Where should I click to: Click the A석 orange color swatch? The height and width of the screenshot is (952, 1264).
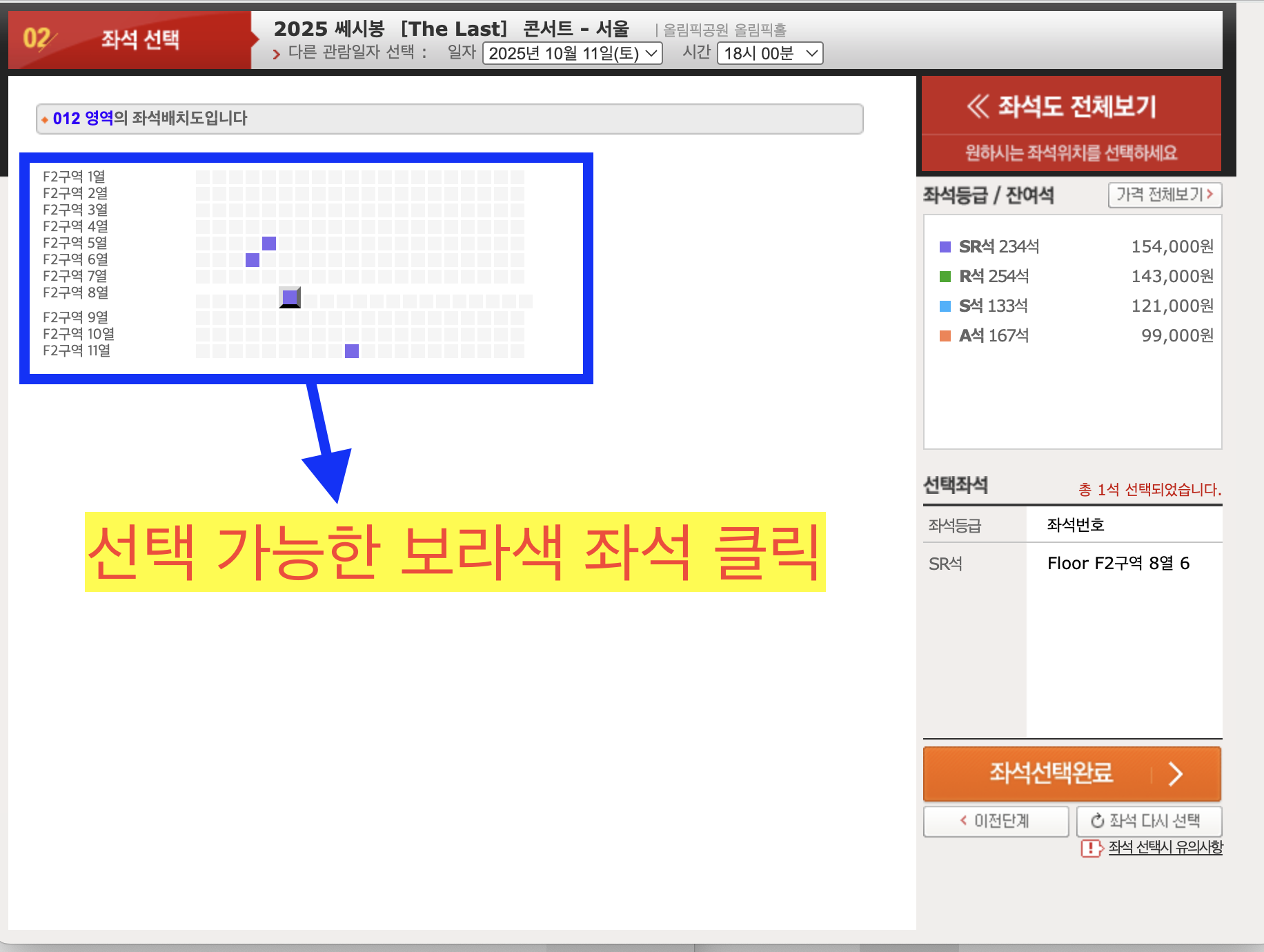945,336
